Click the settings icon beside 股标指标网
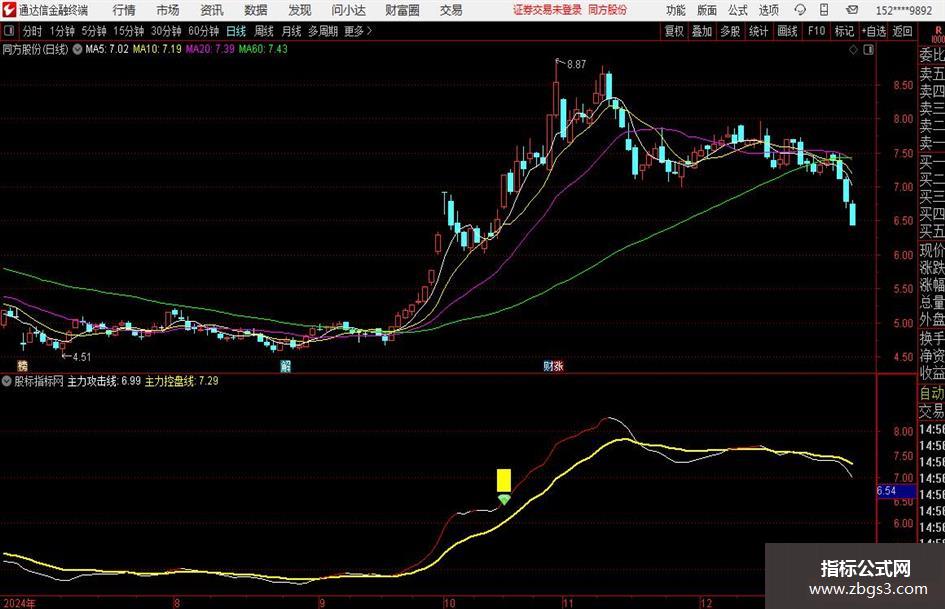 pyautogui.click(x=7, y=381)
